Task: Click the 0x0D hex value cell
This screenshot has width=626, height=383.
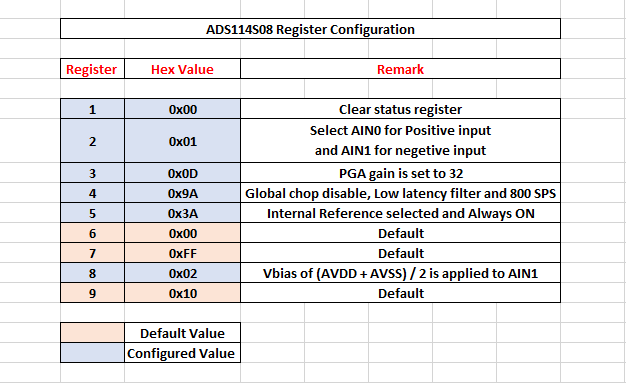Action: coord(182,173)
